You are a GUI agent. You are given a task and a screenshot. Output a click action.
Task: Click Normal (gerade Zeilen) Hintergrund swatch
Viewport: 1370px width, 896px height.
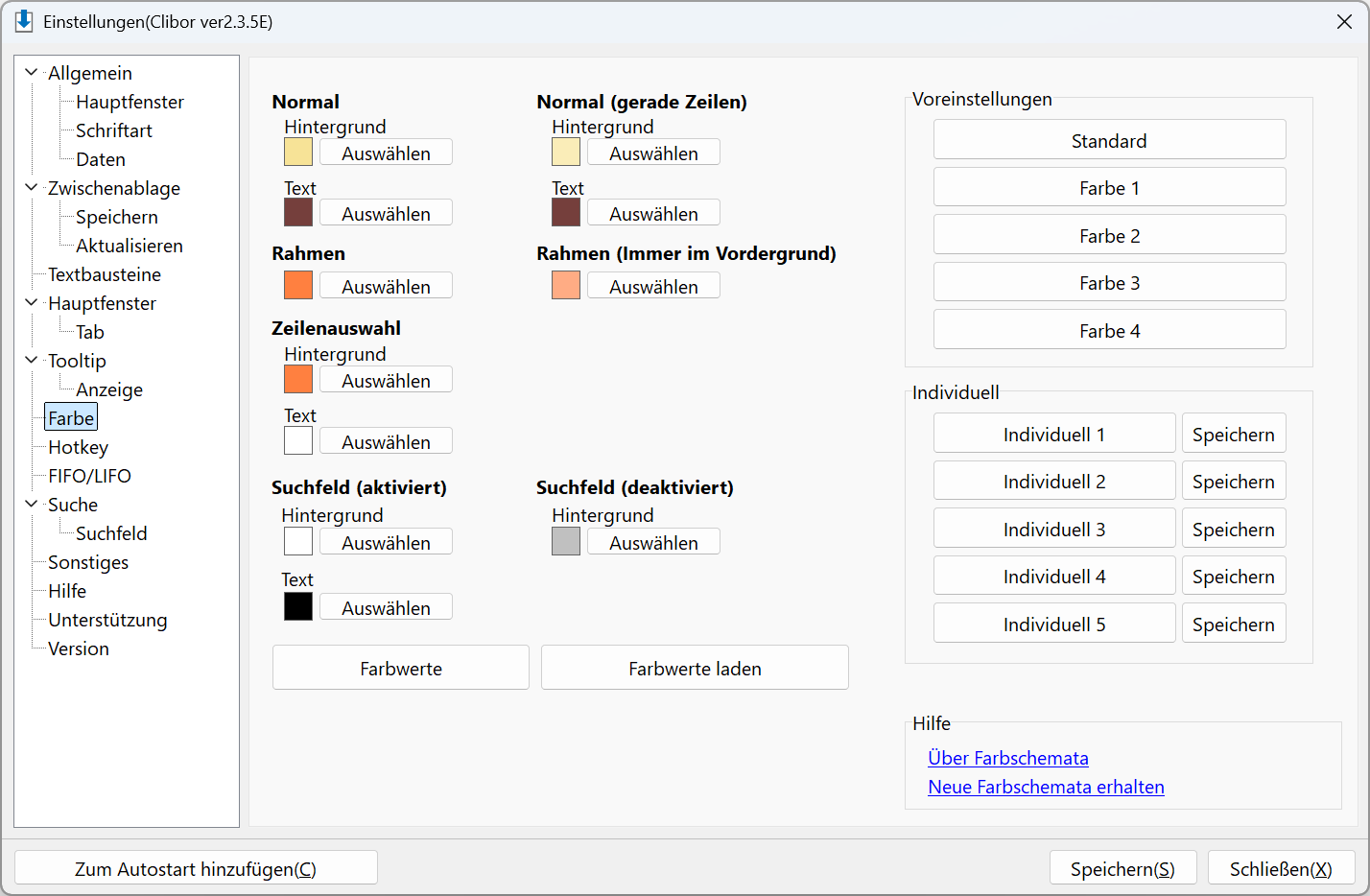[566, 152]
